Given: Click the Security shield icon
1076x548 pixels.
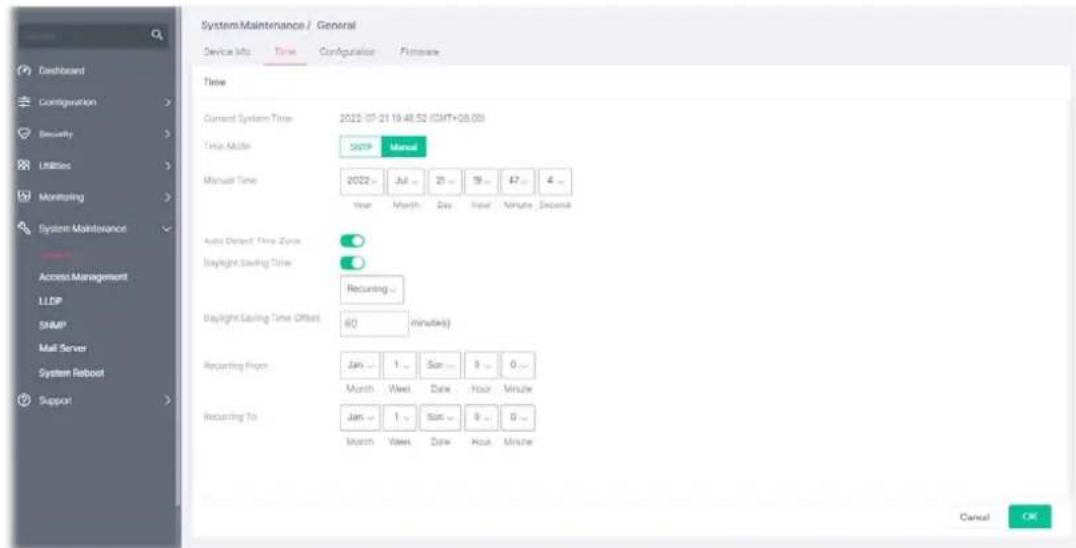Looking at the screenshot, I should coord(23,134).
